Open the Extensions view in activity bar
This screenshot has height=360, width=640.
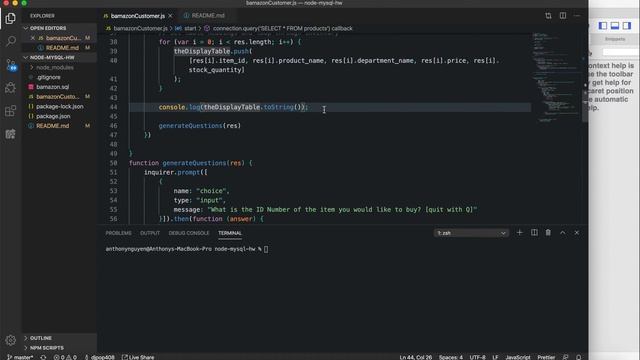(x=11, y=111)
